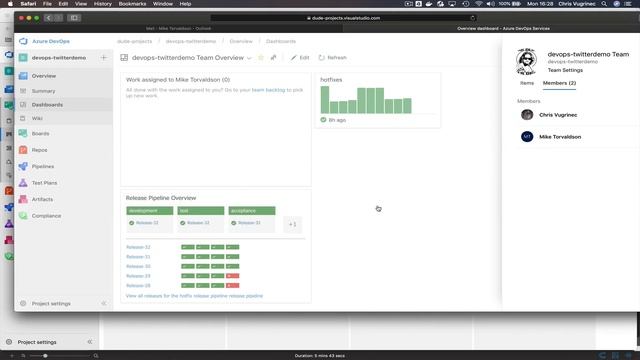The height and width of the screenshot is (360, 640).
Task: Click the Edit dashboard button
Action: coord(300,58)
